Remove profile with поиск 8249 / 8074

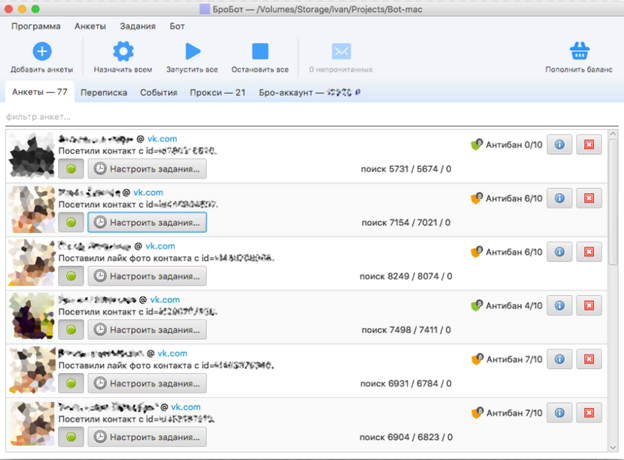click(x=589, y=252)
